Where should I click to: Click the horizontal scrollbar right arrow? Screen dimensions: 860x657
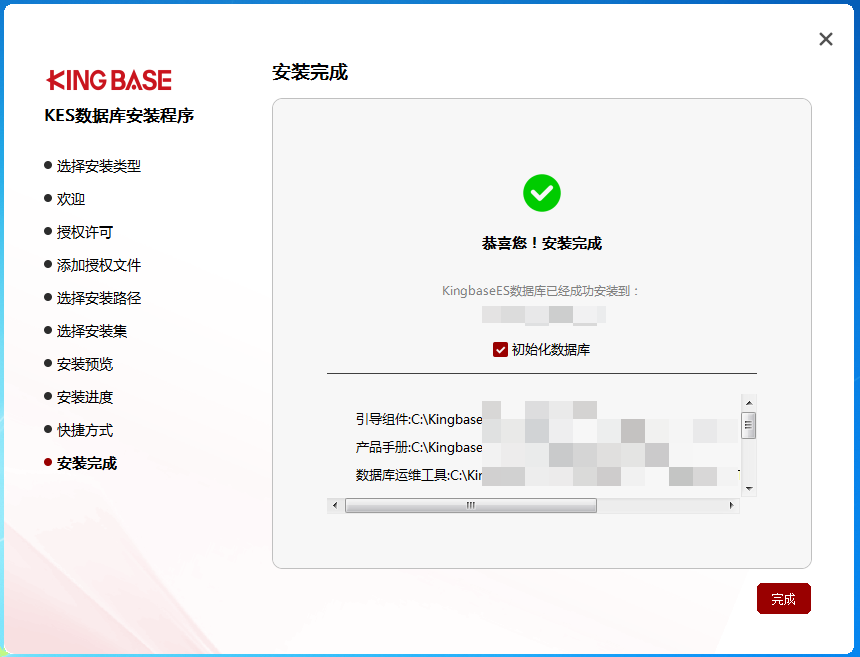(731, 505)
